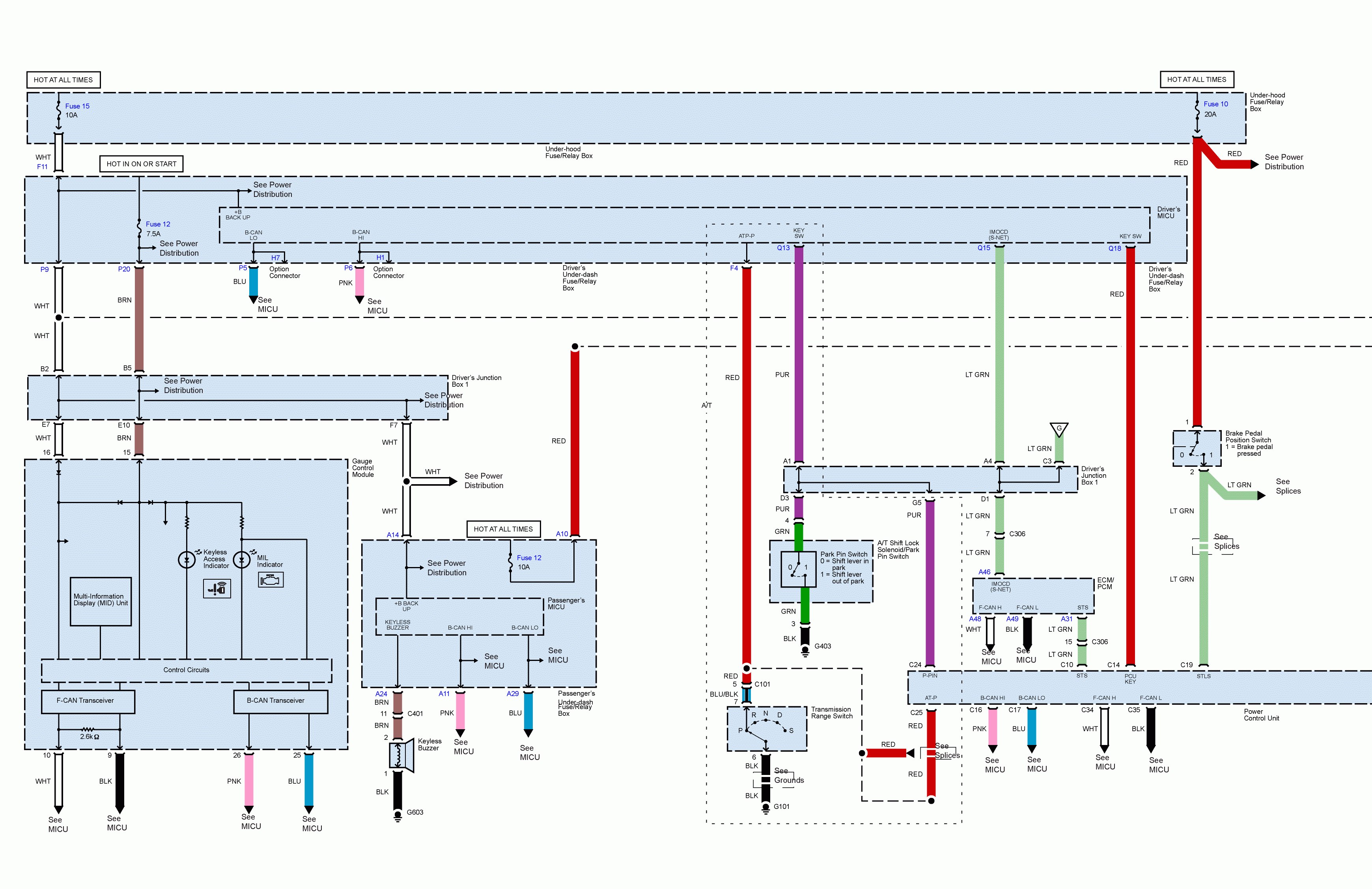Image resolution: width=1372 pixels, height=889 pixels.
Task: Click the Park Pin Switch symbol
Action: [x=798, y=569]
